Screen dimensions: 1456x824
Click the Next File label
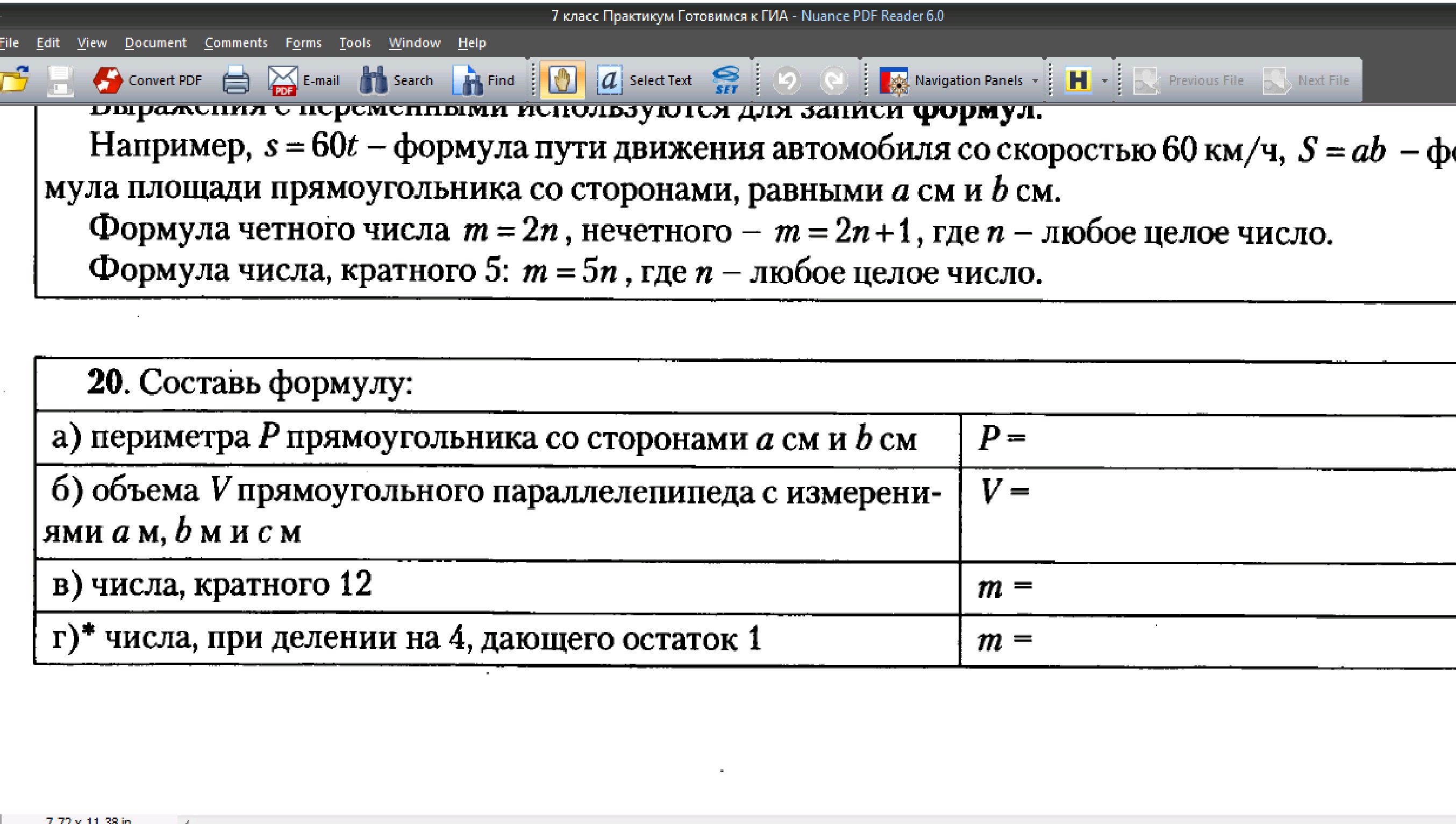click(1324, 80)
